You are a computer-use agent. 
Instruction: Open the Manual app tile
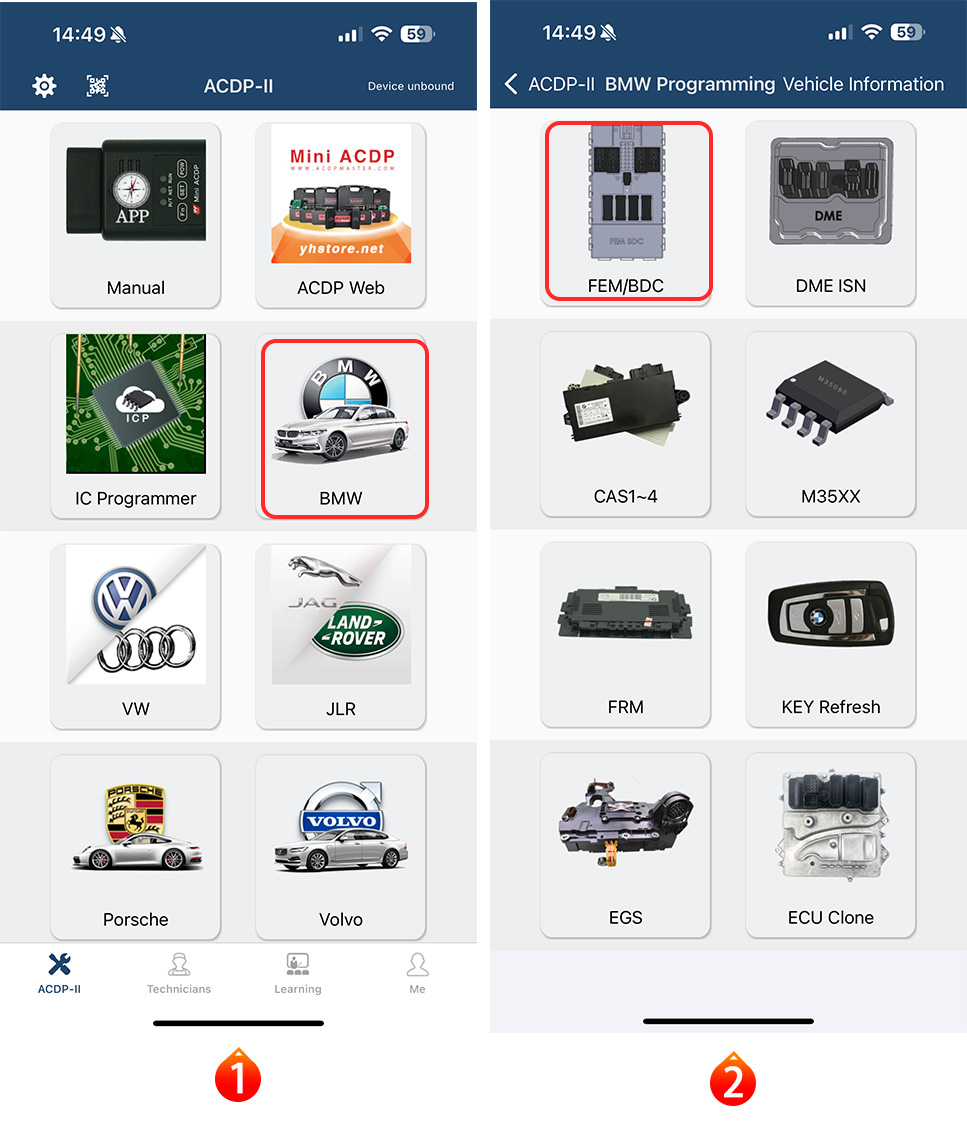(x=136, y=215)
